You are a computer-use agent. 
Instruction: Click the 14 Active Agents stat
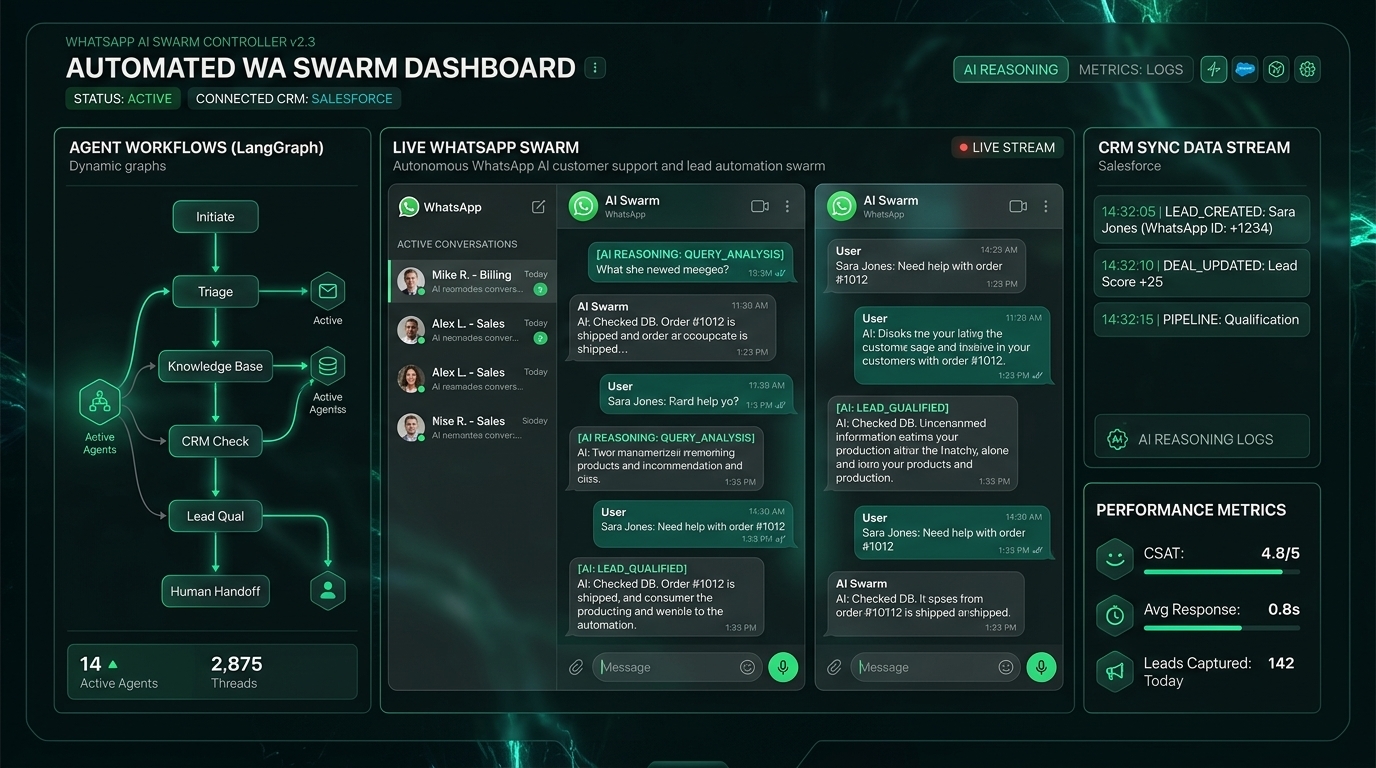[x=119, y=672]
